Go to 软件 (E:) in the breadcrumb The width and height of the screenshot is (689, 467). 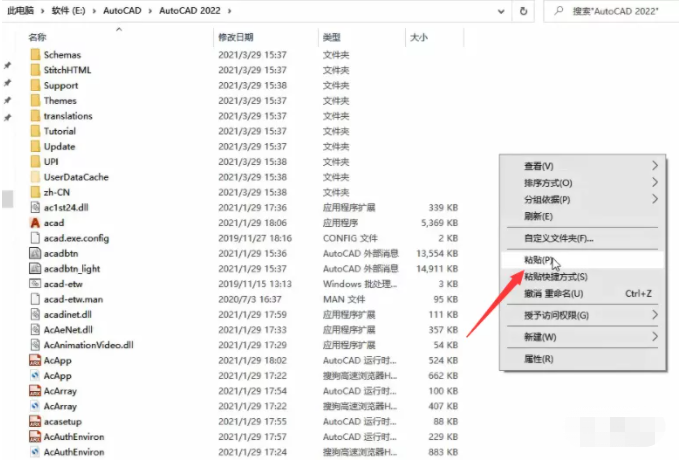click(x=69, y=11)
